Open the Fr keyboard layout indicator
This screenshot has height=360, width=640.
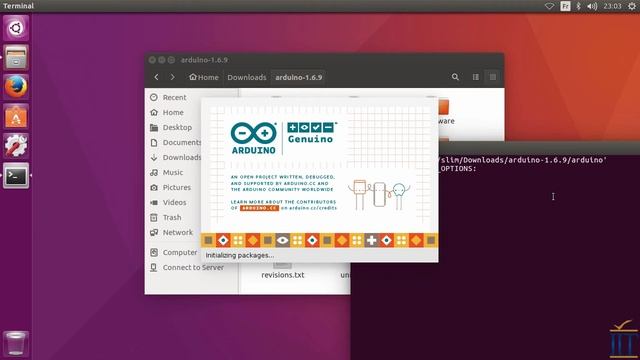pyautogui.click(x=565, y=6)
